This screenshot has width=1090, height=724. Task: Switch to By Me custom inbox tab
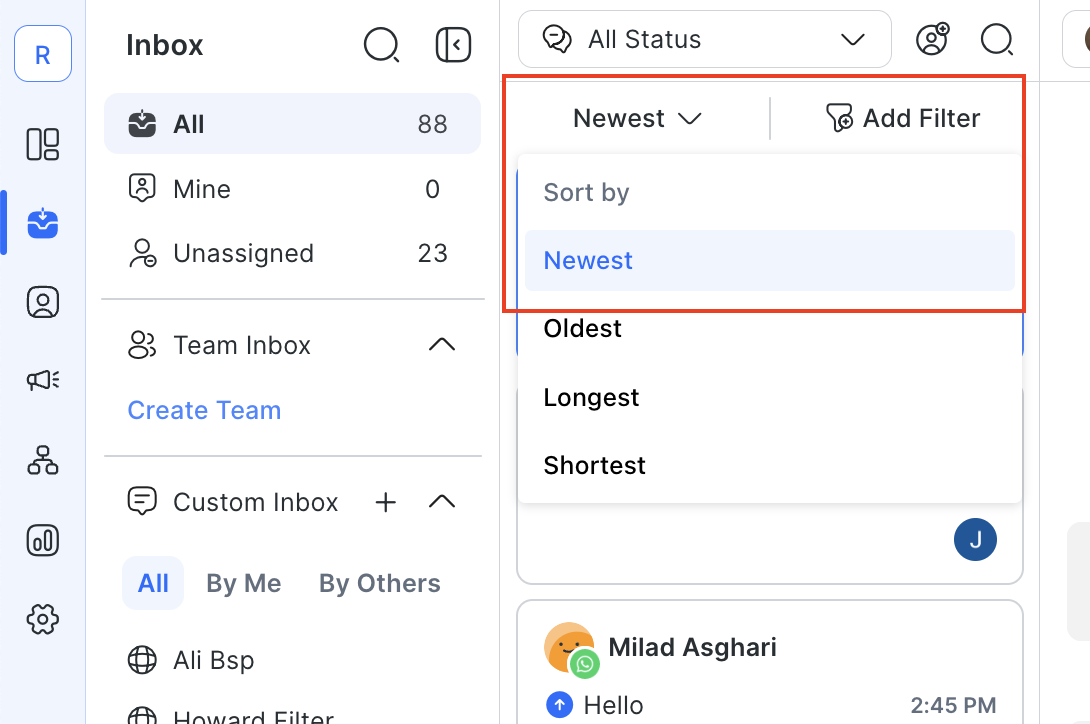coord(244,583)
